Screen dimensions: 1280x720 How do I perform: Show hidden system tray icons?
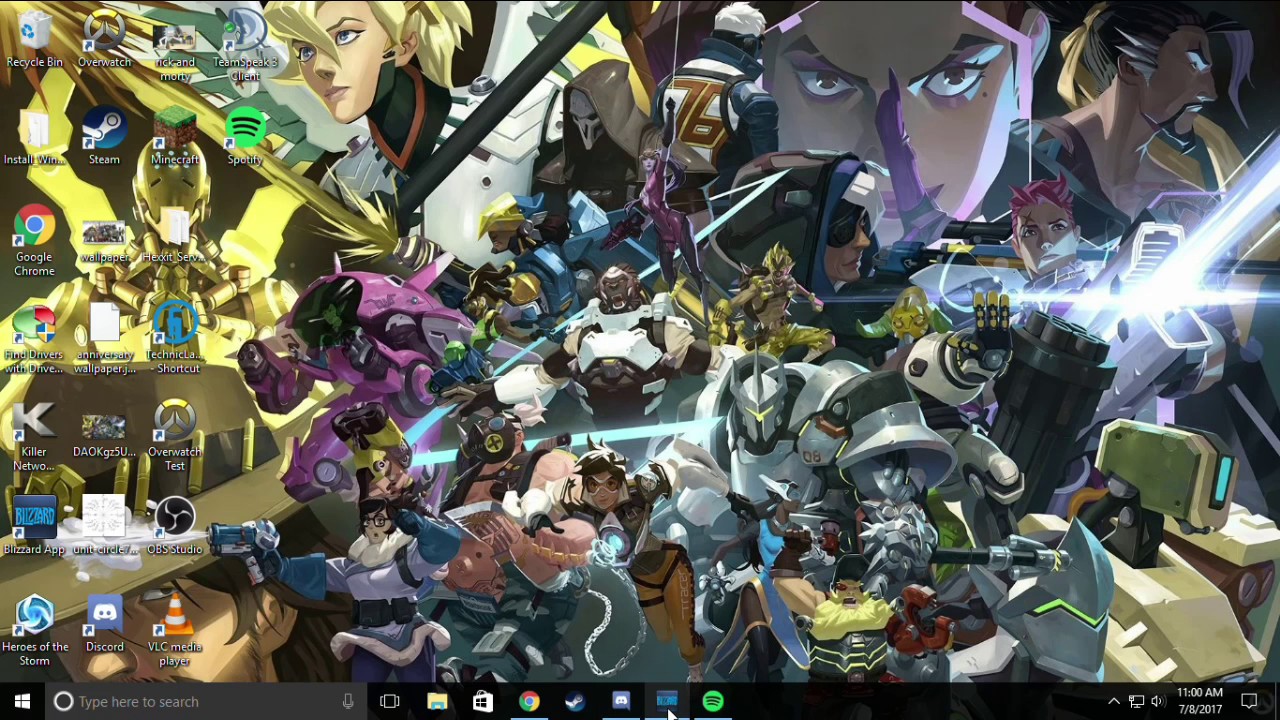coord(1114,701)
